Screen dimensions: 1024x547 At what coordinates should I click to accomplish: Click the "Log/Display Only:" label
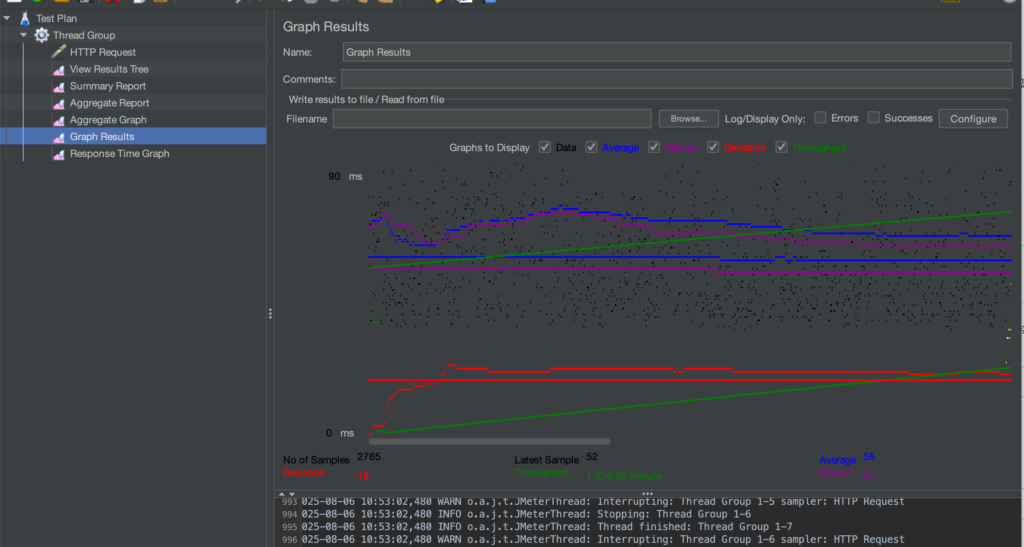pyautogui.click(x=765, y=119)
